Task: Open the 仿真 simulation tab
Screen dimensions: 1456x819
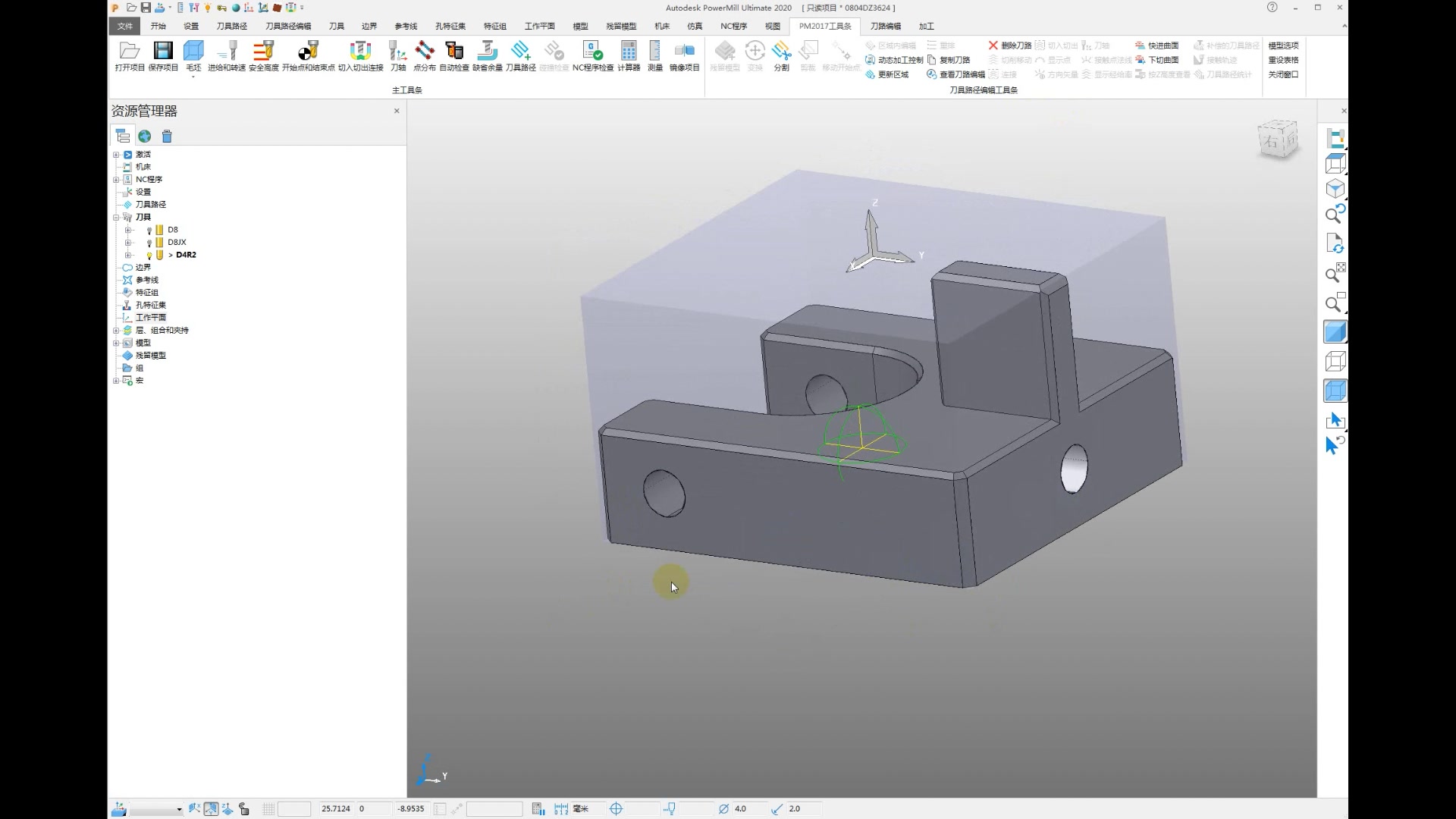Action: point(695,26)
